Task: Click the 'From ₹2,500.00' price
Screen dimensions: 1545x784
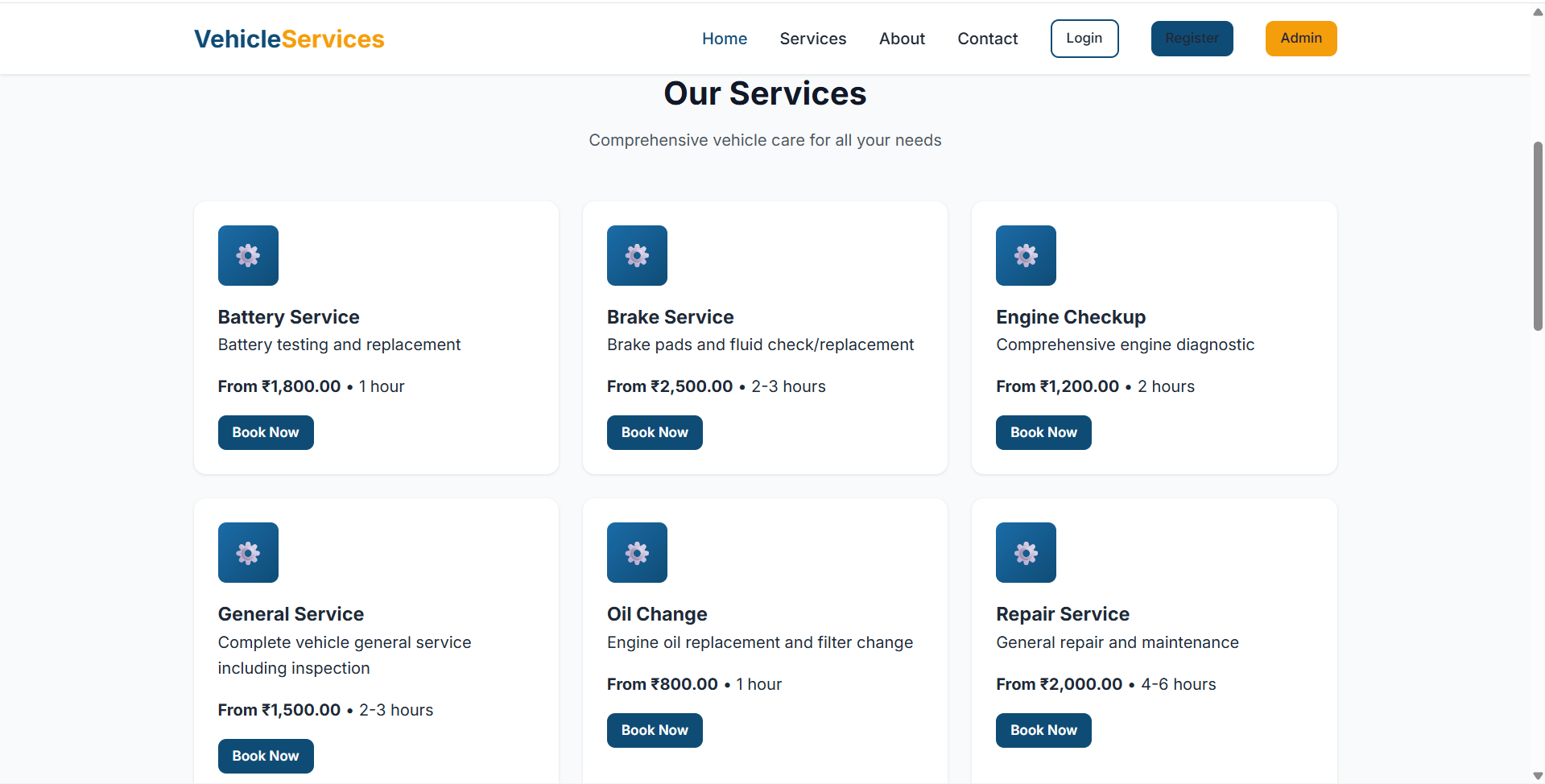Action: [670, 386]
